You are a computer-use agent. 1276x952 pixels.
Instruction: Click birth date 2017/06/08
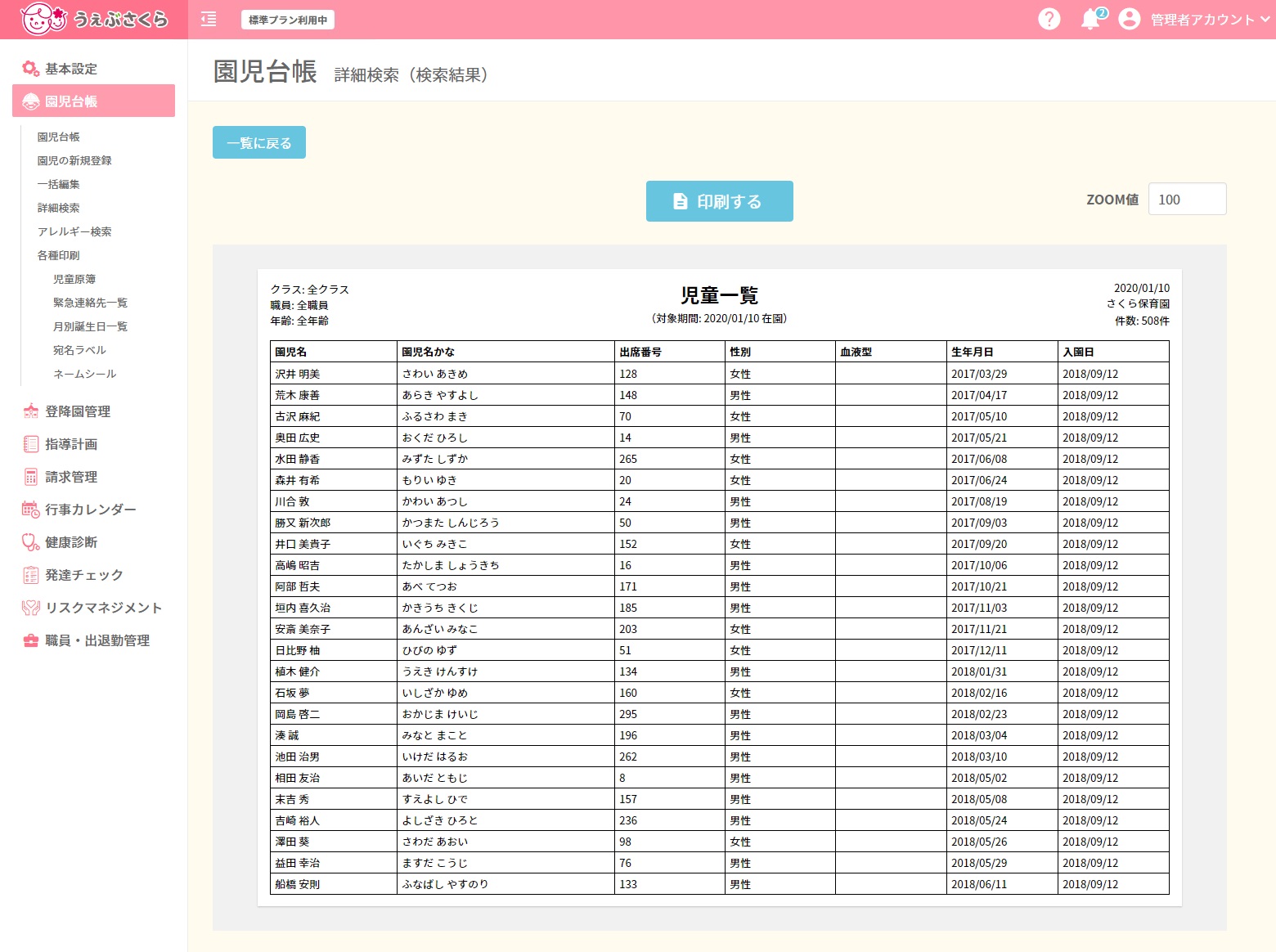point(1002,459)
